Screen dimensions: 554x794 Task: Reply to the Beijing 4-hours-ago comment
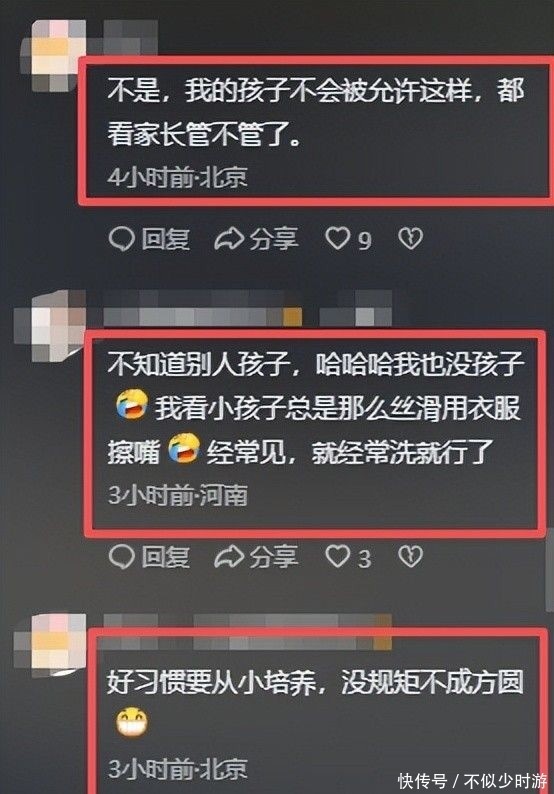pos(149,239)
